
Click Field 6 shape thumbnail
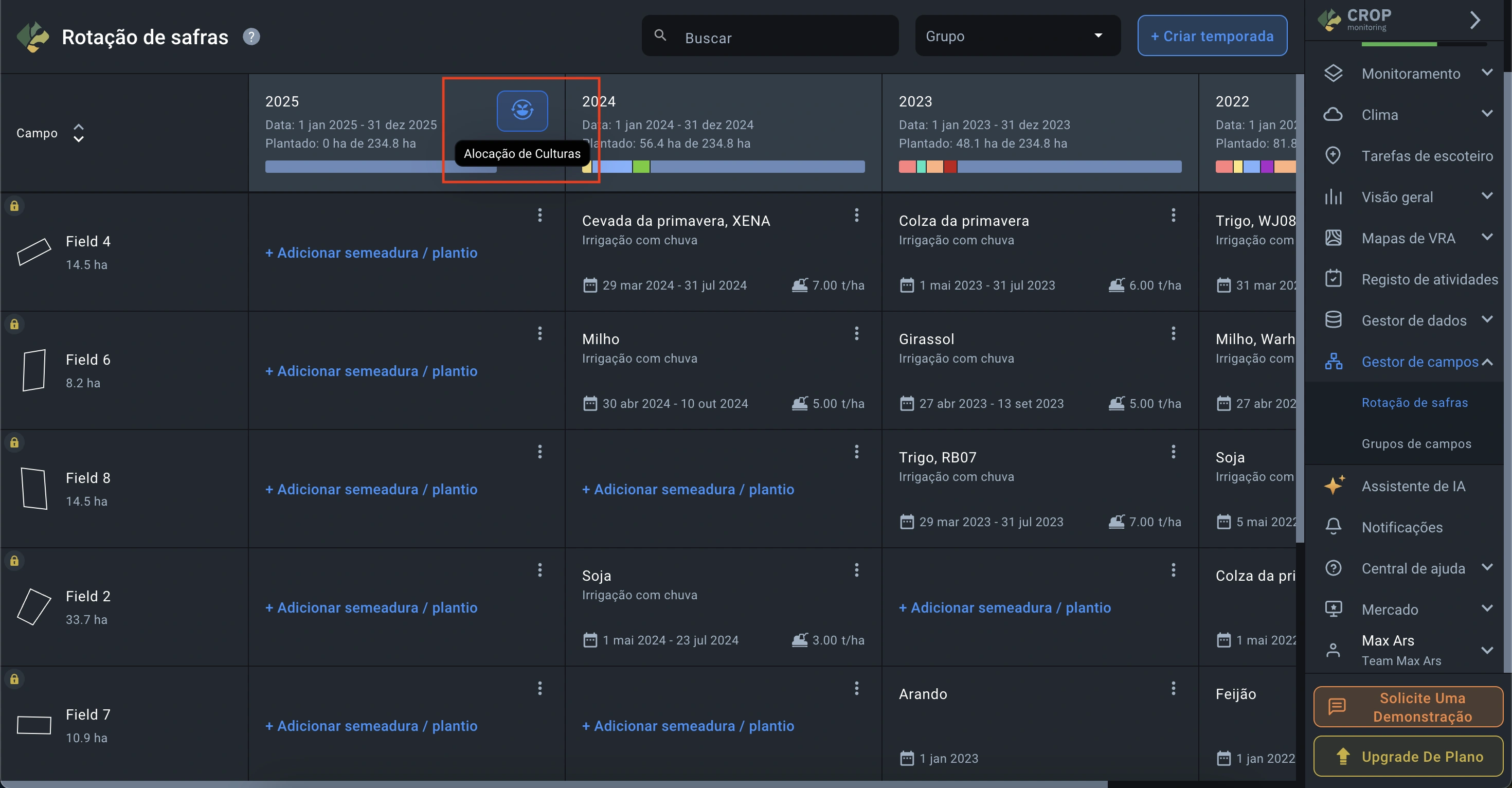tap(34, 370)
